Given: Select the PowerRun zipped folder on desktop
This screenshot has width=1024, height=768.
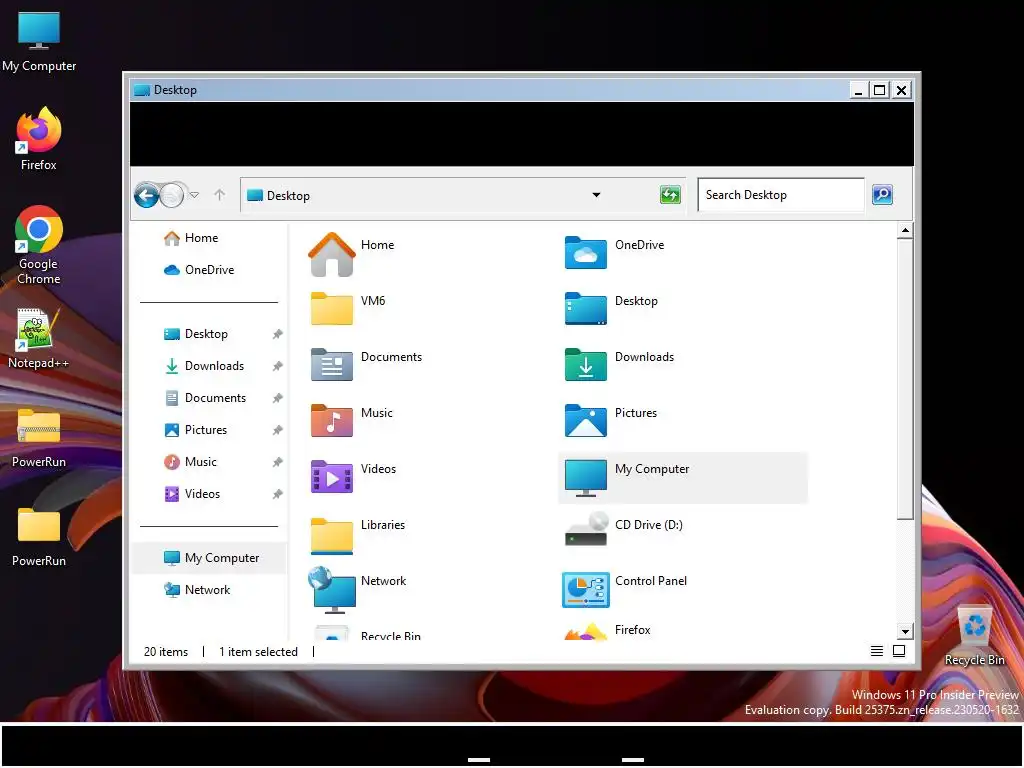Looking at the screenshot, I should click(39, 438).
